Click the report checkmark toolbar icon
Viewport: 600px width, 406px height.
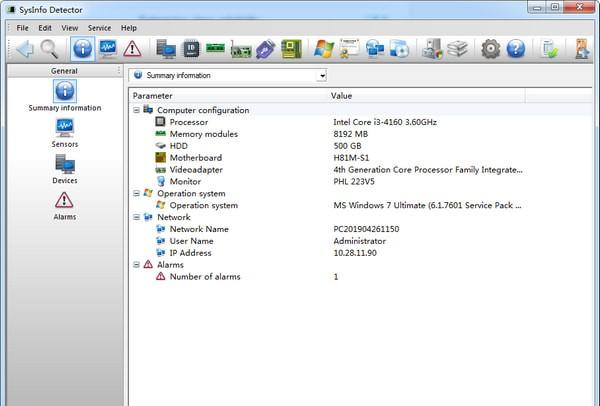point(549,49)
